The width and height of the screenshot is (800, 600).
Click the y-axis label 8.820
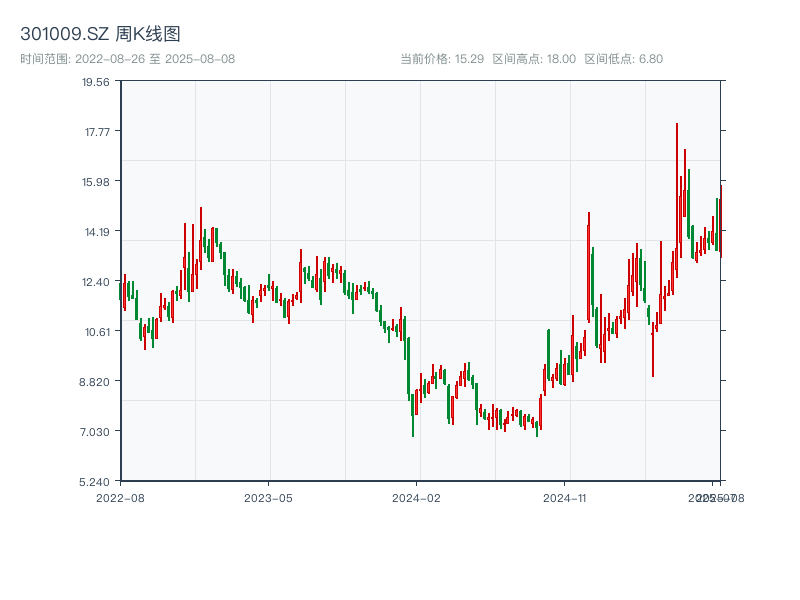point(94,382)
